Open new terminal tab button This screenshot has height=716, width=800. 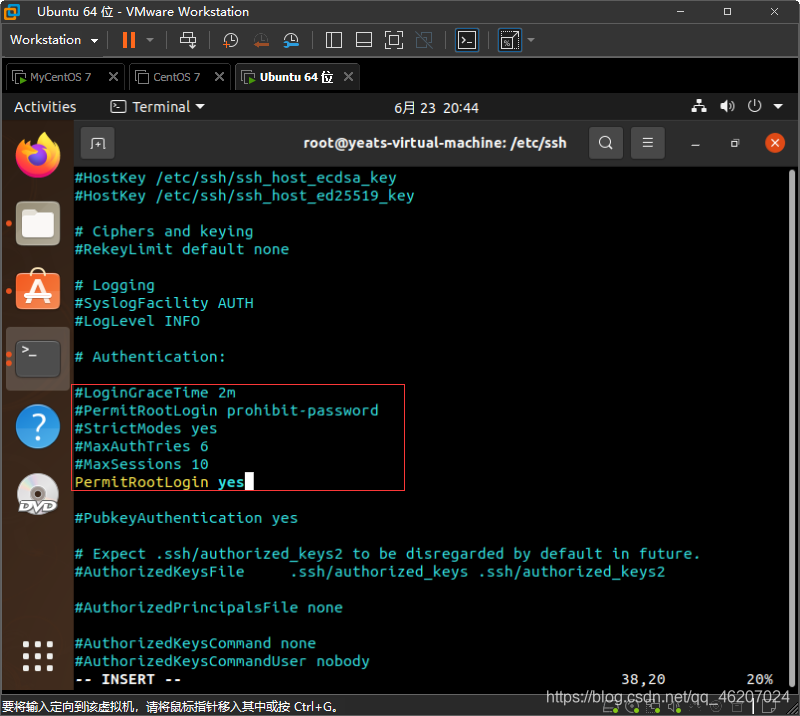click(97, 143)
